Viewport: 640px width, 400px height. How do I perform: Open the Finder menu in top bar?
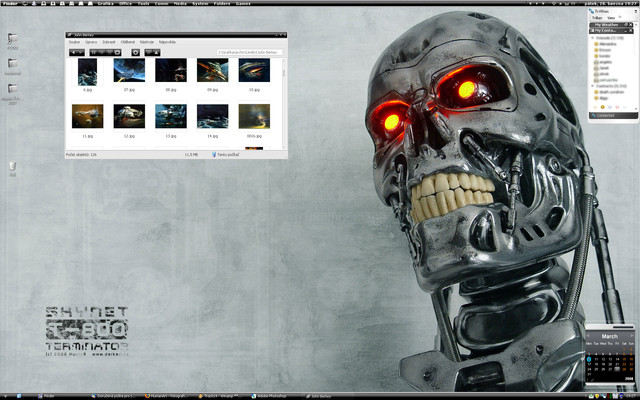10,3
